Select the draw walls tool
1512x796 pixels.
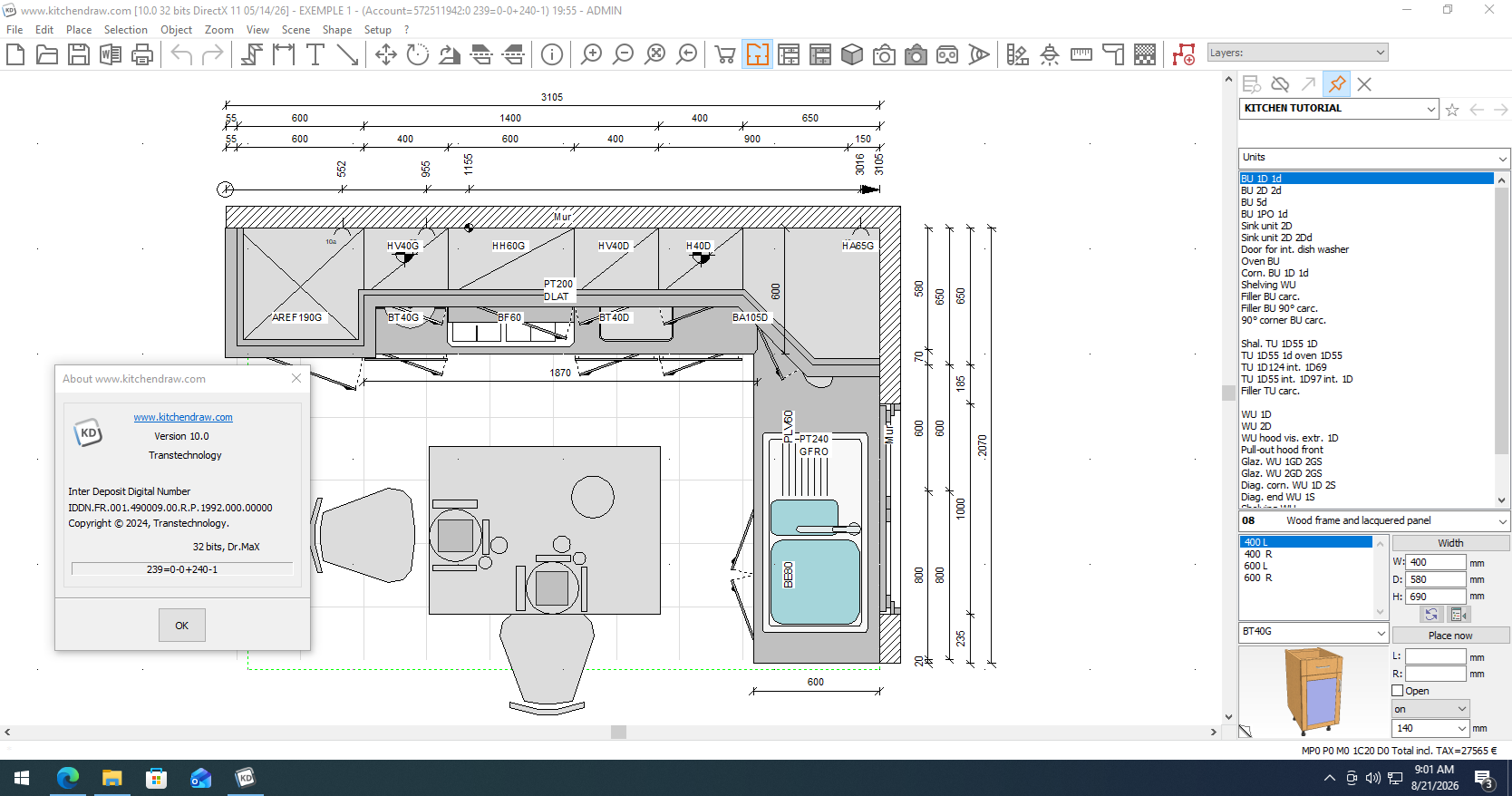252,54
